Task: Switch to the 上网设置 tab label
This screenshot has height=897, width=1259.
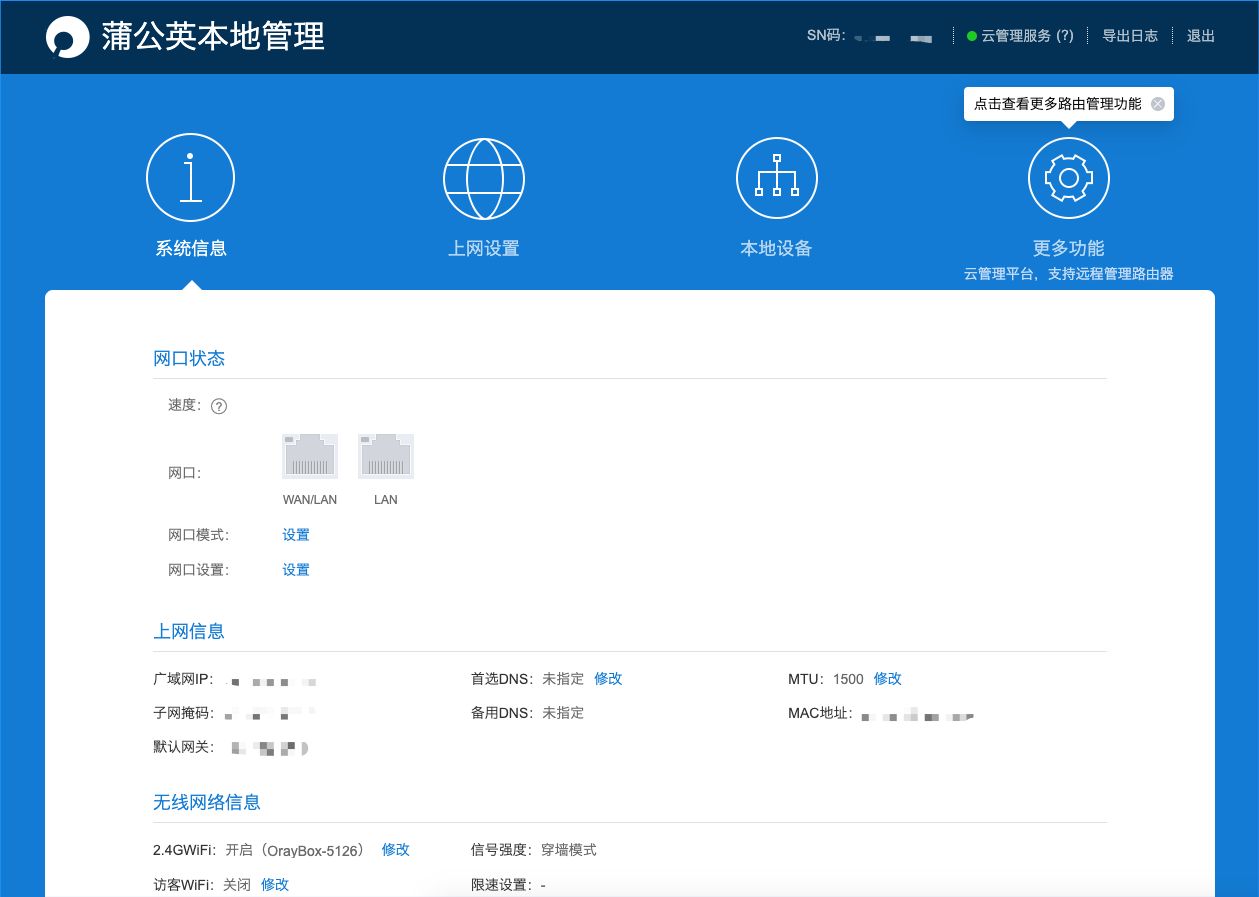Action: (483, 249)
